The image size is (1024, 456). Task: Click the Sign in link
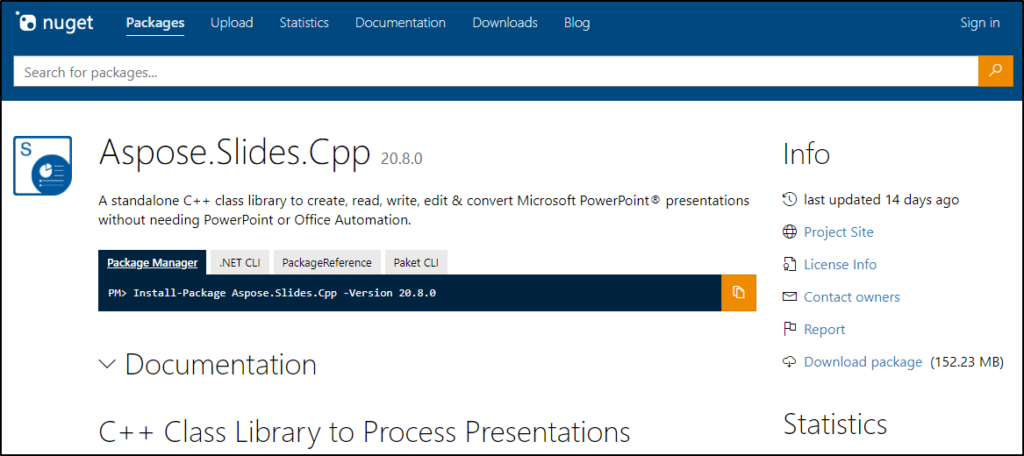coord(980,23)
